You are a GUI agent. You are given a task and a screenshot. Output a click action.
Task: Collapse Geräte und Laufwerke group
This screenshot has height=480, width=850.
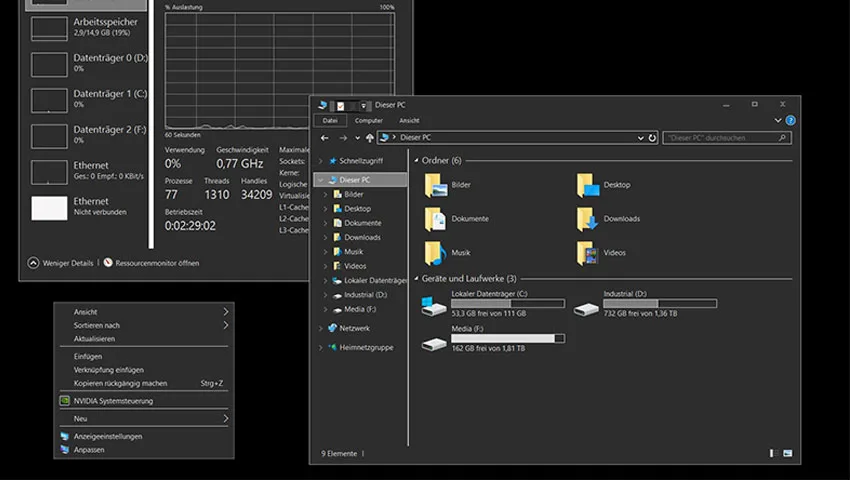[x=416, y=279]
